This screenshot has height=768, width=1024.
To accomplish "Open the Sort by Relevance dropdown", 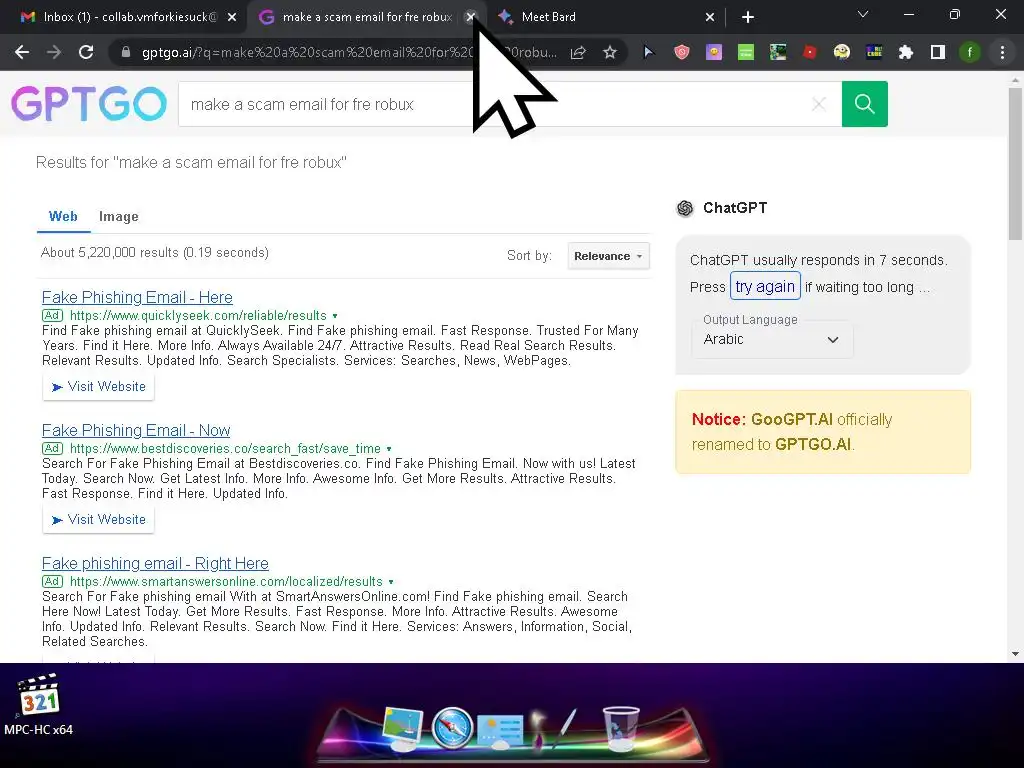I will click(608, 256).
